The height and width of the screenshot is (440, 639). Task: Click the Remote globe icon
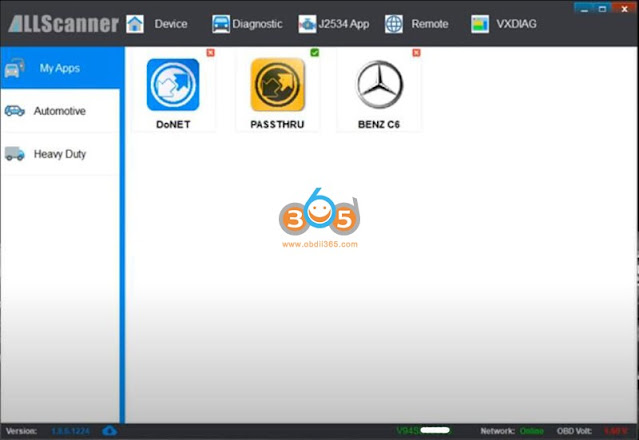(x=394, y=24)
